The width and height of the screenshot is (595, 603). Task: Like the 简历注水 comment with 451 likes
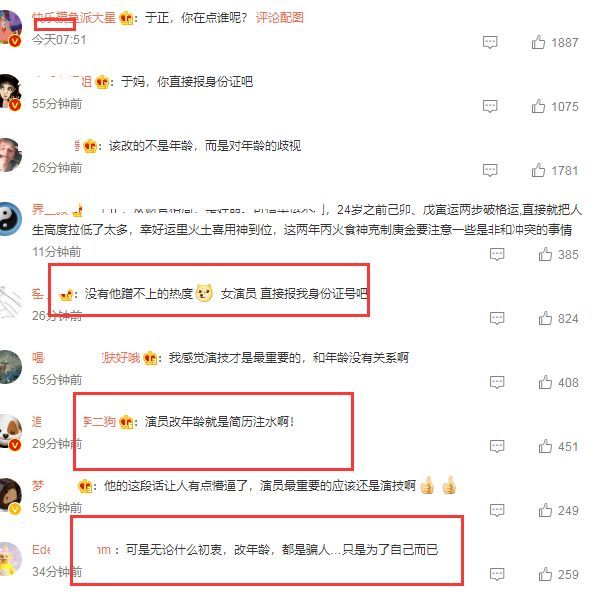click(545, 446)
